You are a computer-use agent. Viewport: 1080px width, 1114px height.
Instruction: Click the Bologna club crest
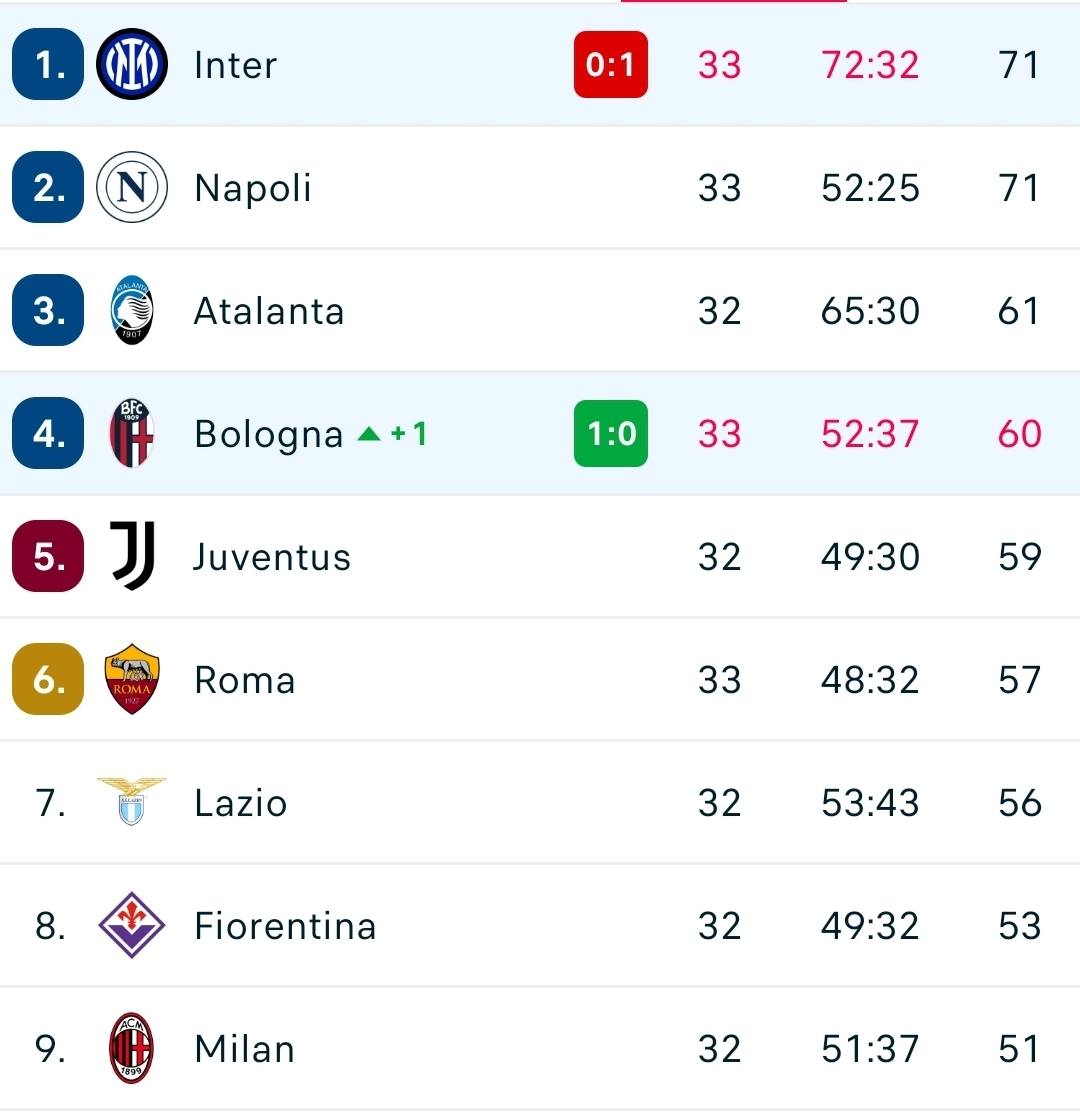(x=132, y=434)
